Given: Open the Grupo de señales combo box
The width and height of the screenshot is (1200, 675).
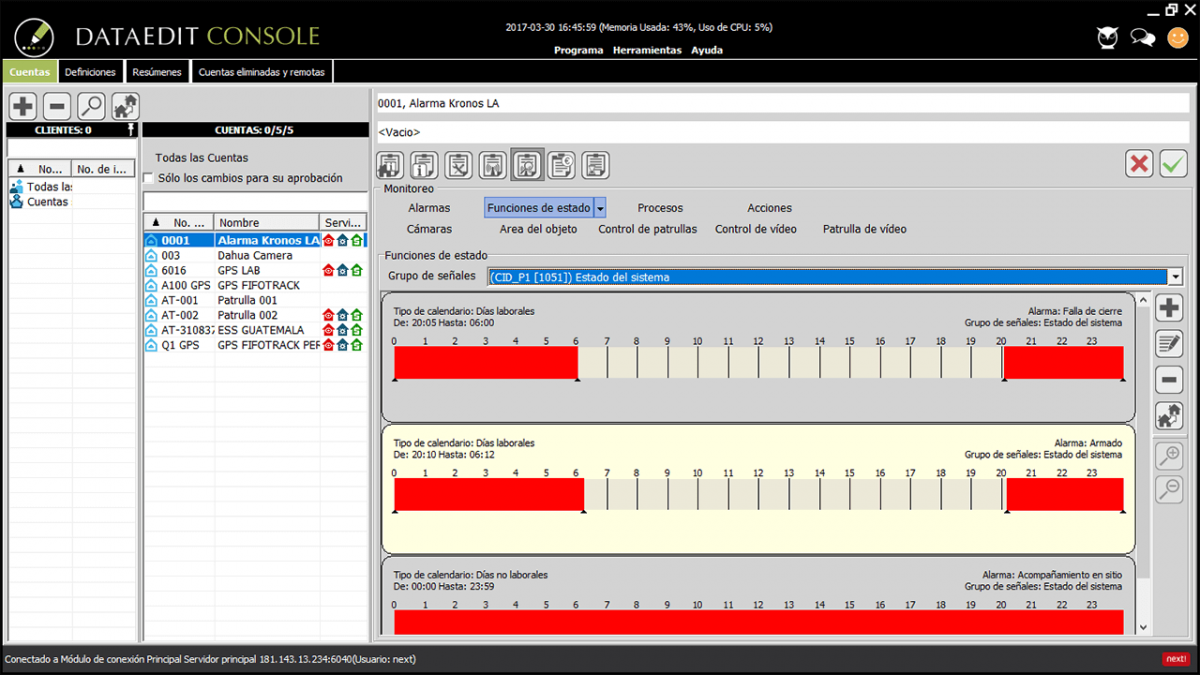Looking at the screenshot, I should (1175, 277).
